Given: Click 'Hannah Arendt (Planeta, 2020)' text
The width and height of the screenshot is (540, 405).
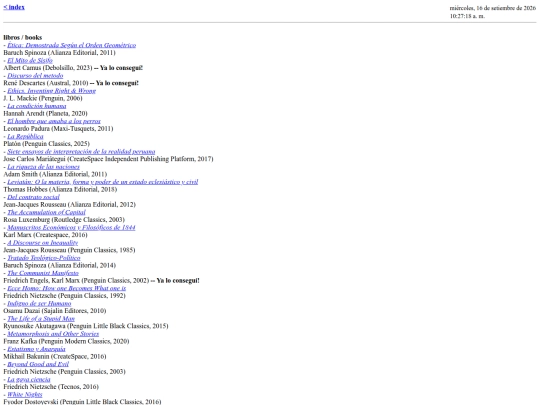Looking at the screenshot, I should 45,113.
